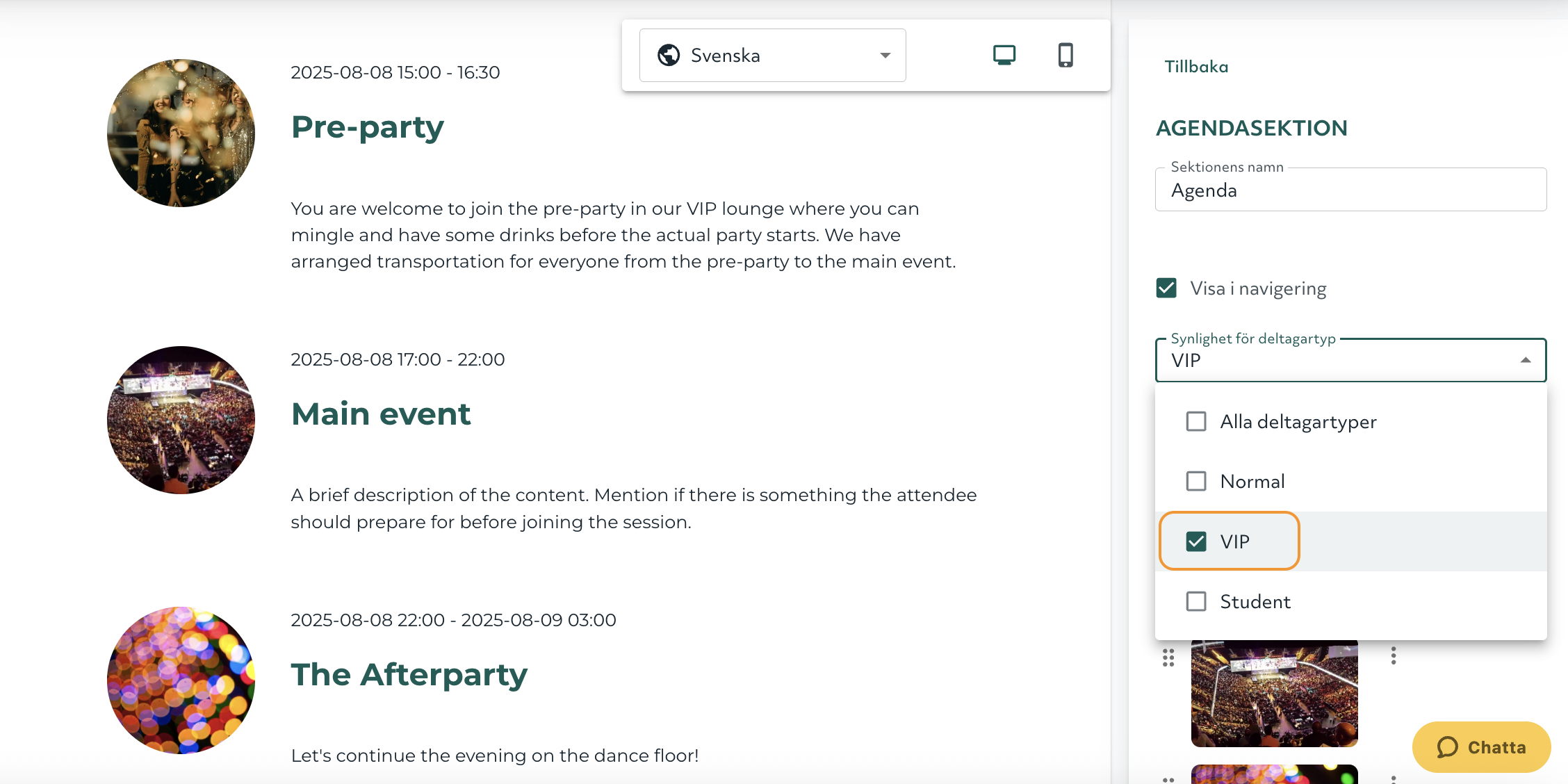Check the Normal attendee type
1568x784 pixels.
coord(1196,480)
